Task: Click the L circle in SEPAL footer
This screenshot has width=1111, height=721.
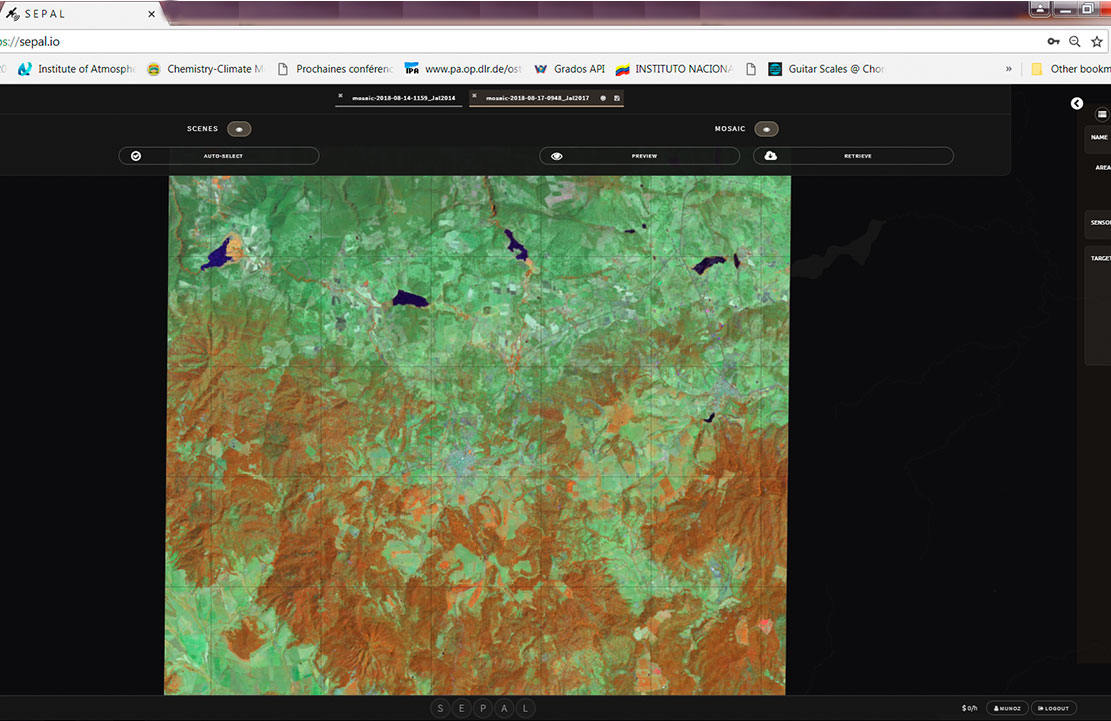Action: pyautogui.click(x=526, y=708)
